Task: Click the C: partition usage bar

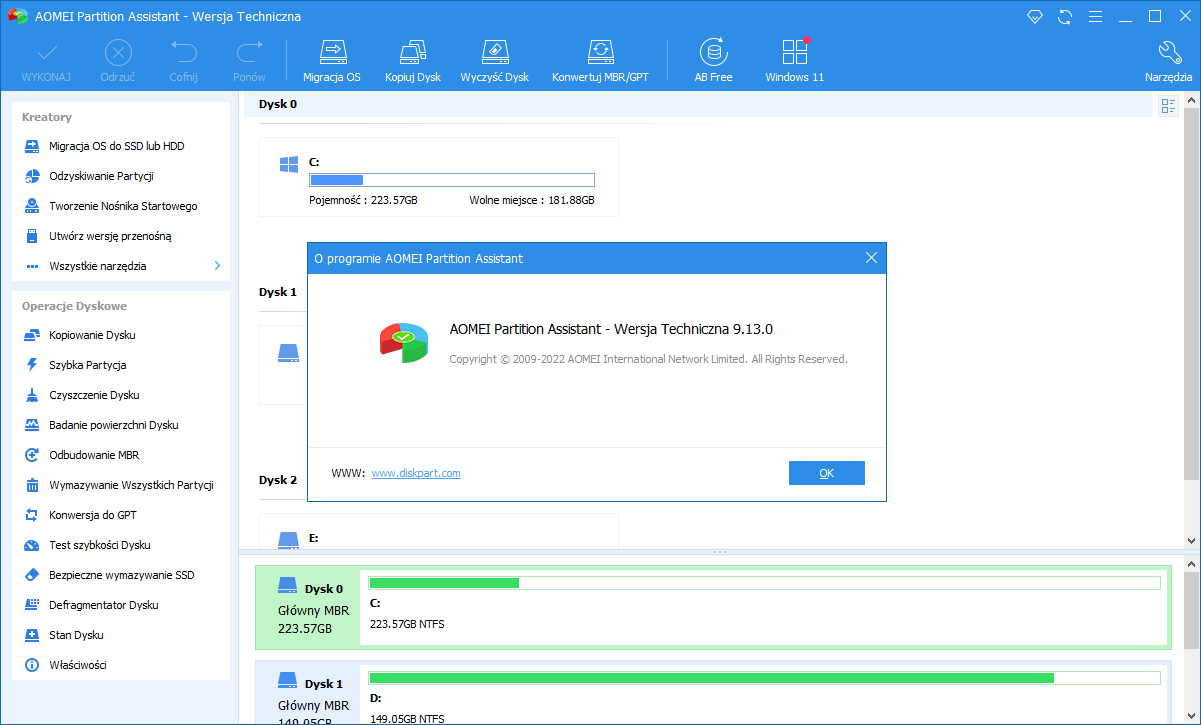Action: click(x=452, y=180)
